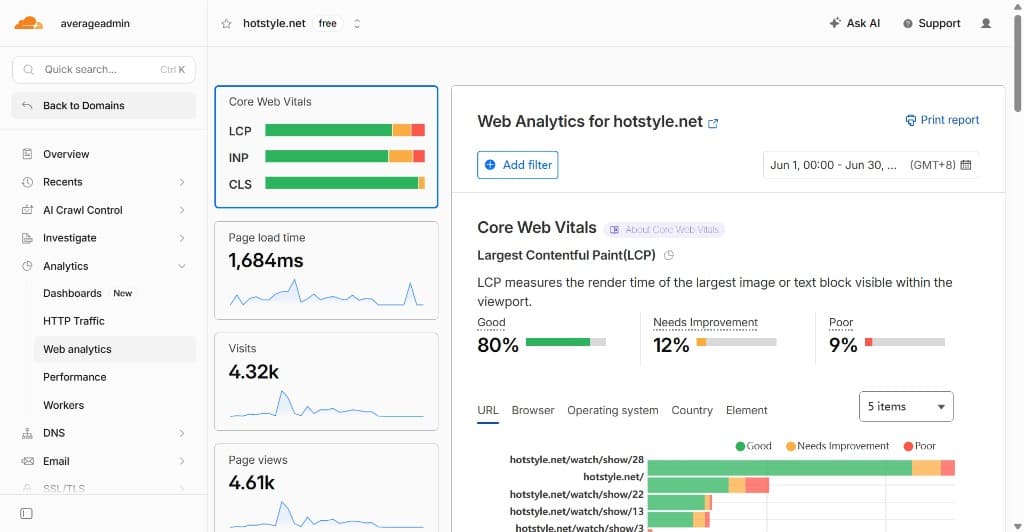The width and height of the screenshot is (1024, 532).
Task: Toggle the Poor legend swatch
Action: [908, 446]
